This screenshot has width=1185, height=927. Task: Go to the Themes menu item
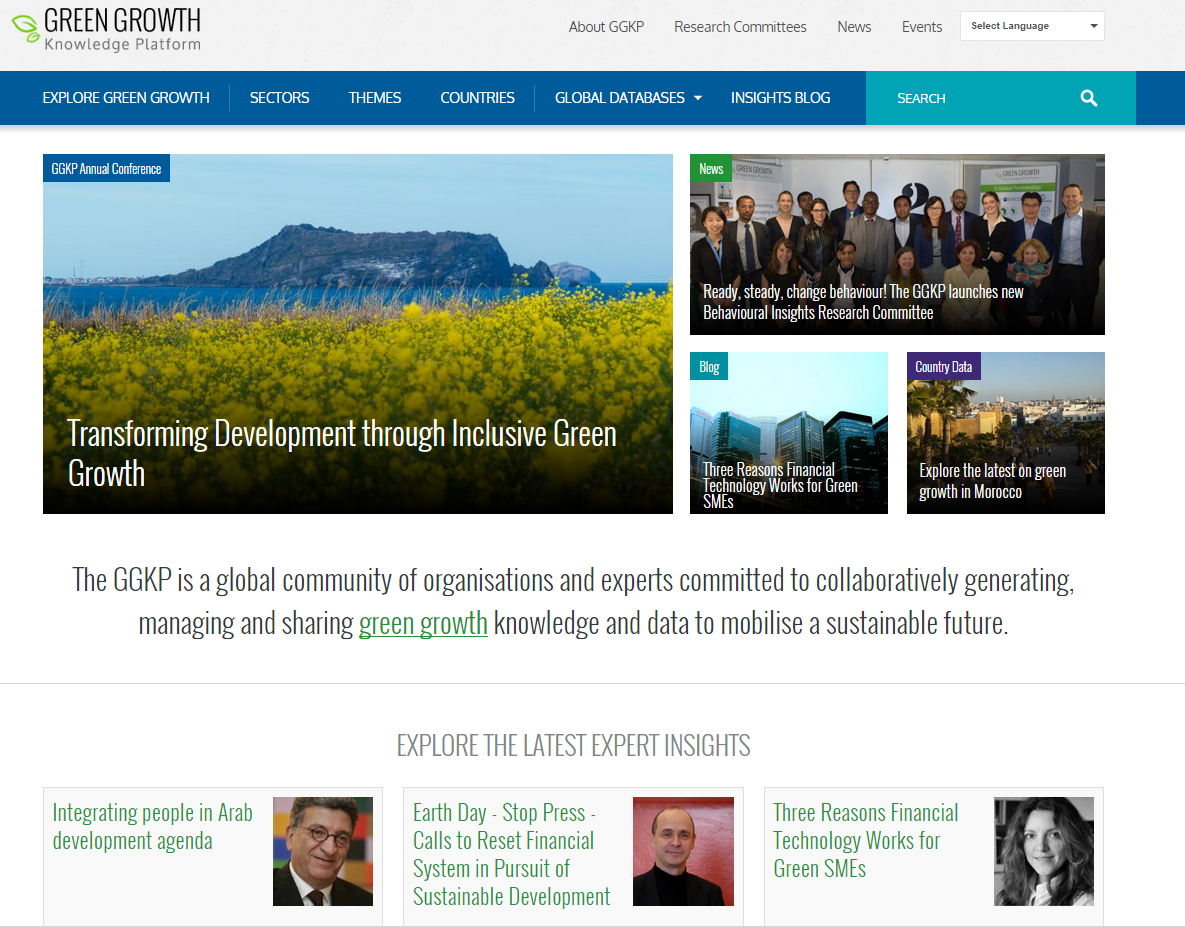coord(374,98)
